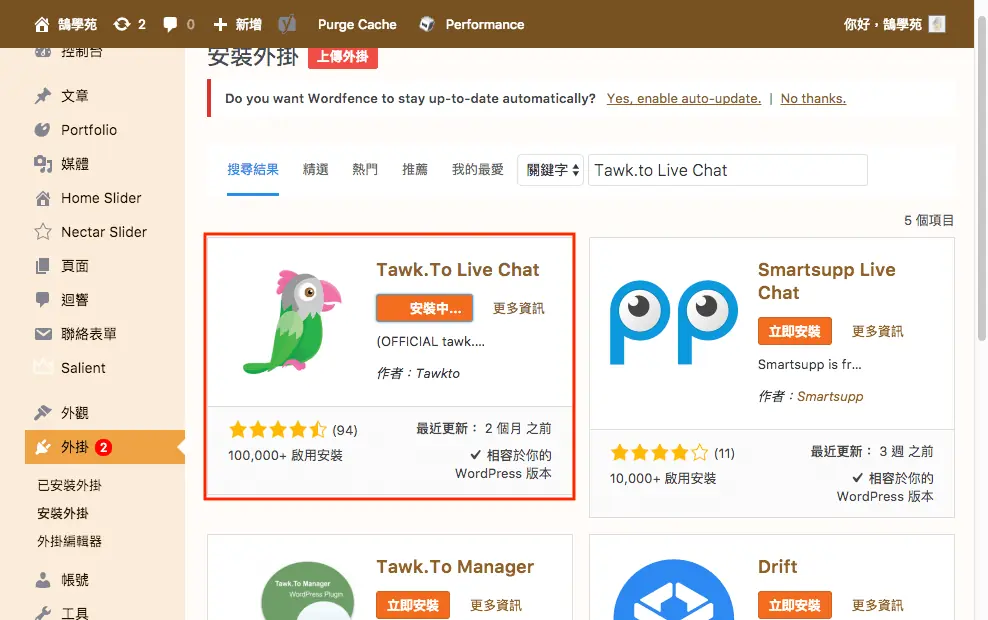Click the Performance cube icon

(x=427, y=24)
